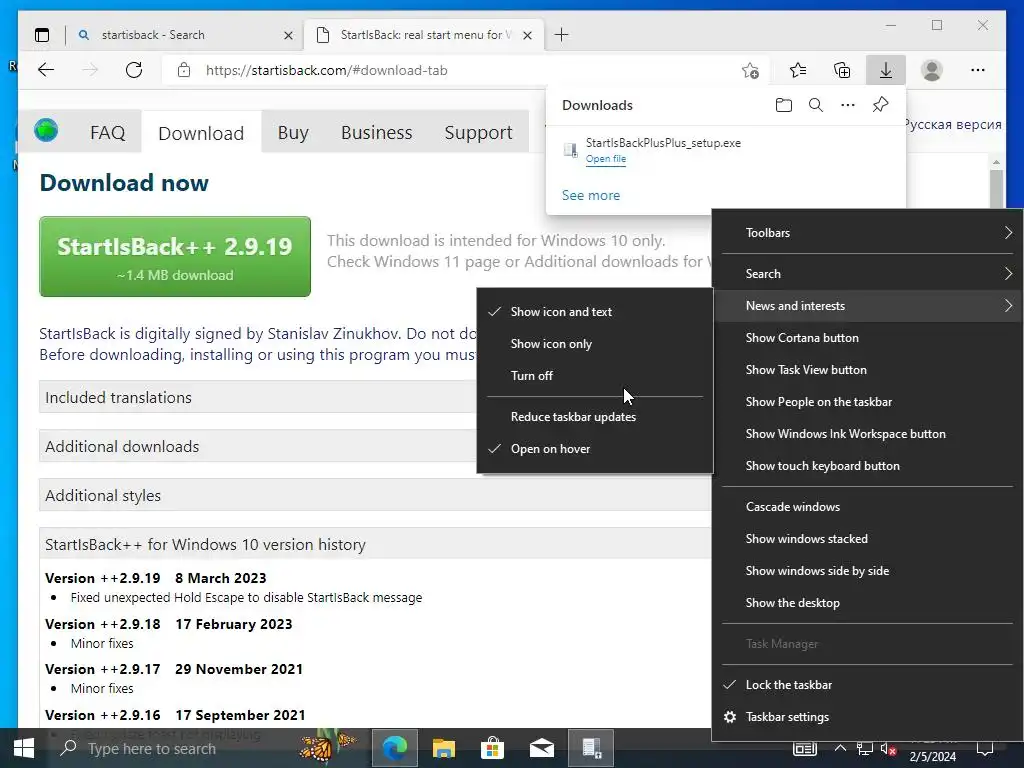Open more options in Downloads panel
This screenshot has width=1024, height=768.
pos(848,105)
